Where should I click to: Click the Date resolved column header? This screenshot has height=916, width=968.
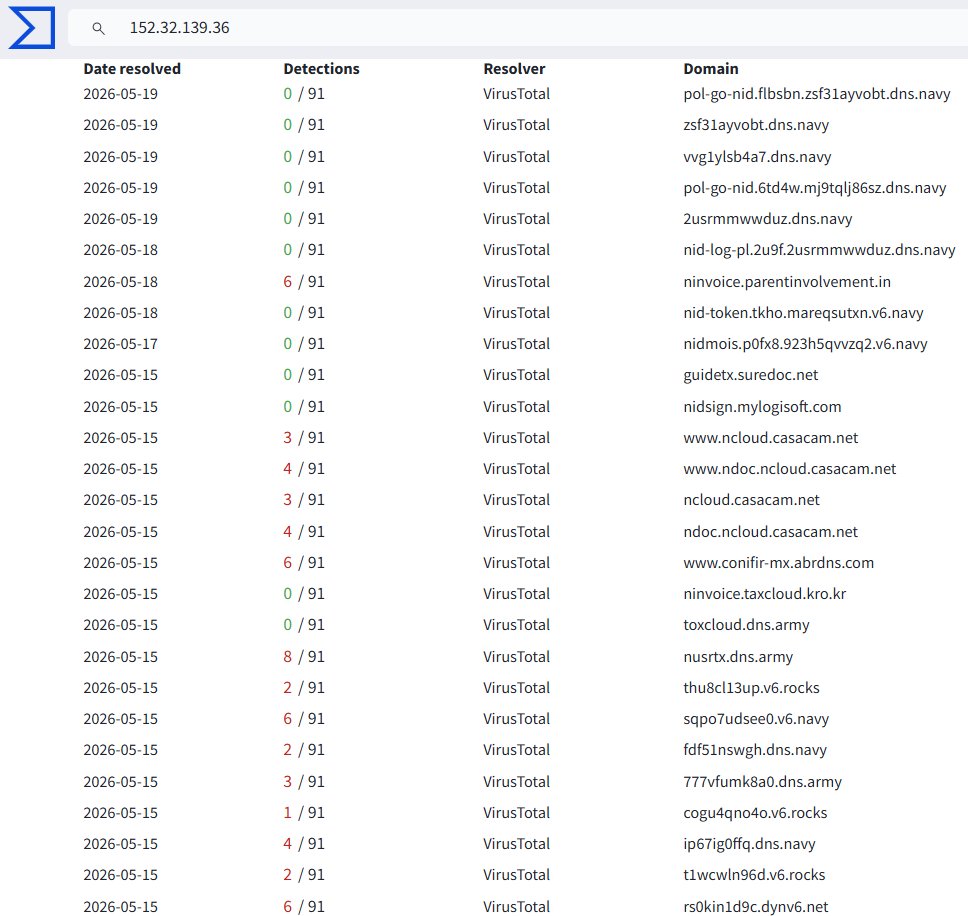[x=132, y=69]
